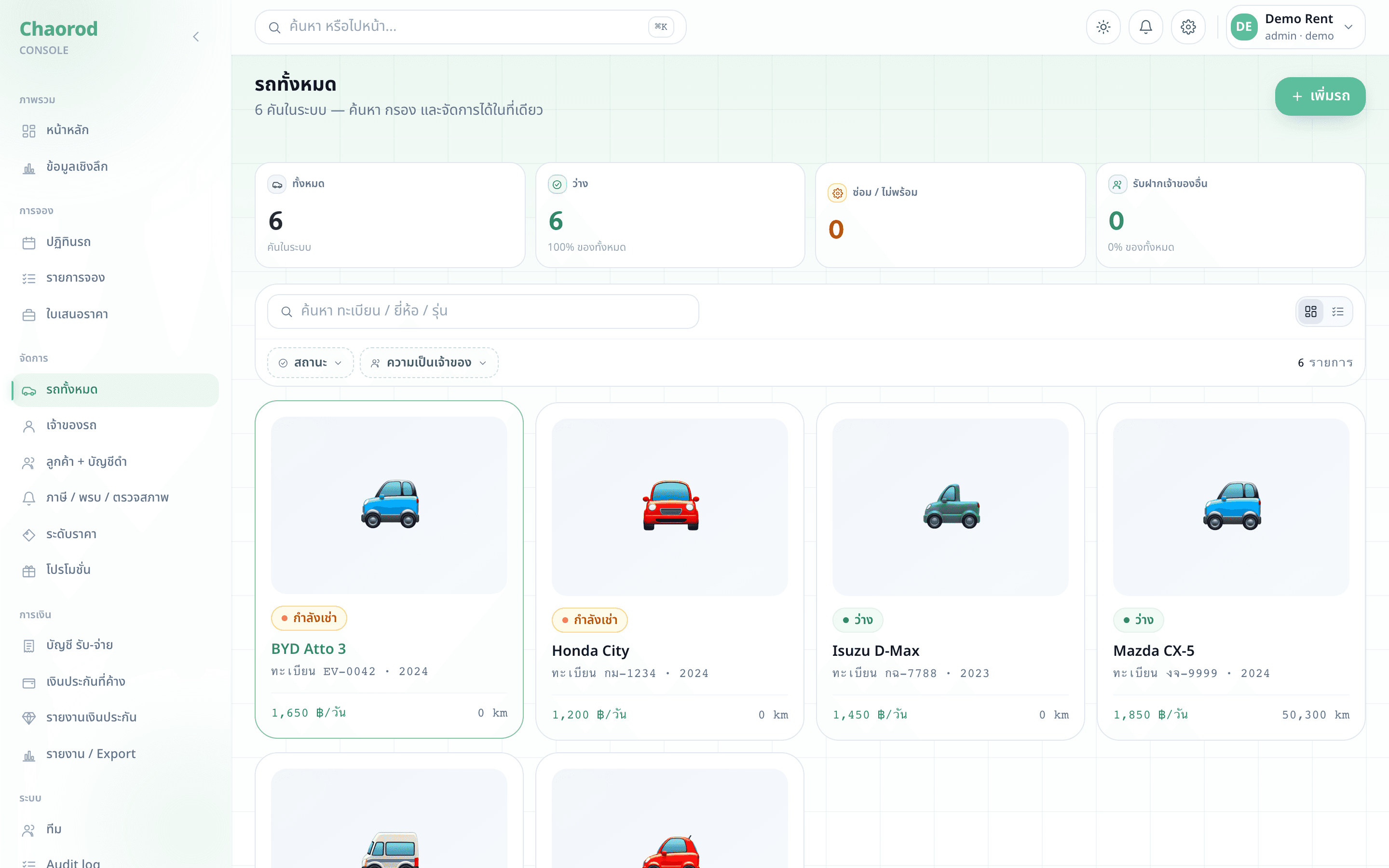Screen dimensions: 1389x868
Task: Click the 1,850 ฿/วัน price on Mazda CX-5
Action: click(x=1150, y=715)
